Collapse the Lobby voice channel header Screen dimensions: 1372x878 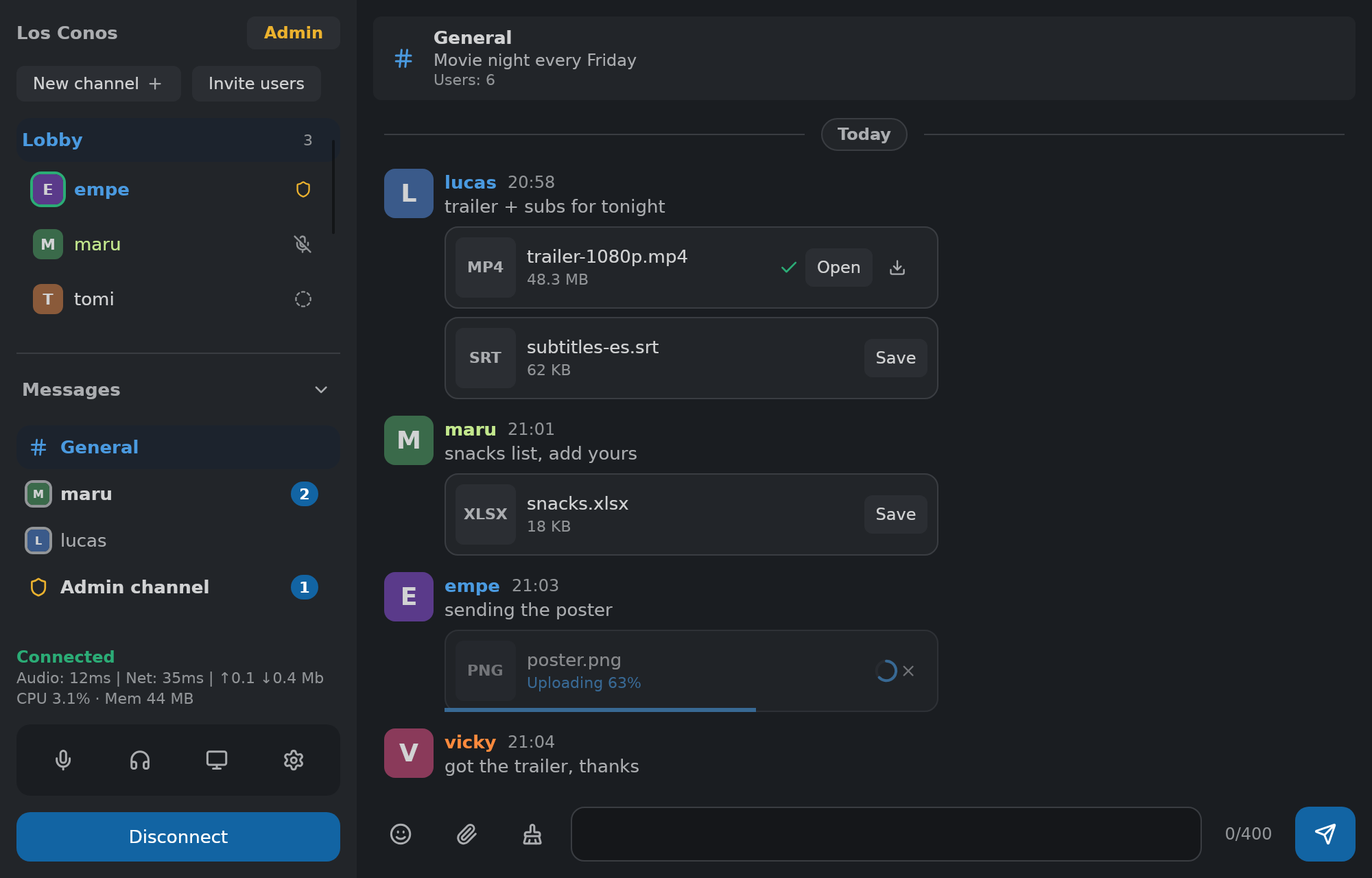178,140
